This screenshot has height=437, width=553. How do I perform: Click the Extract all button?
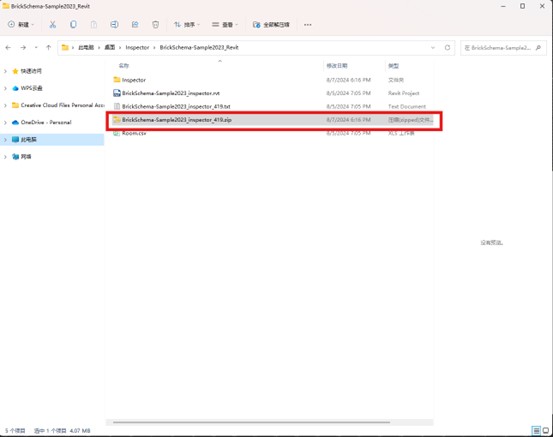[271, 24]
